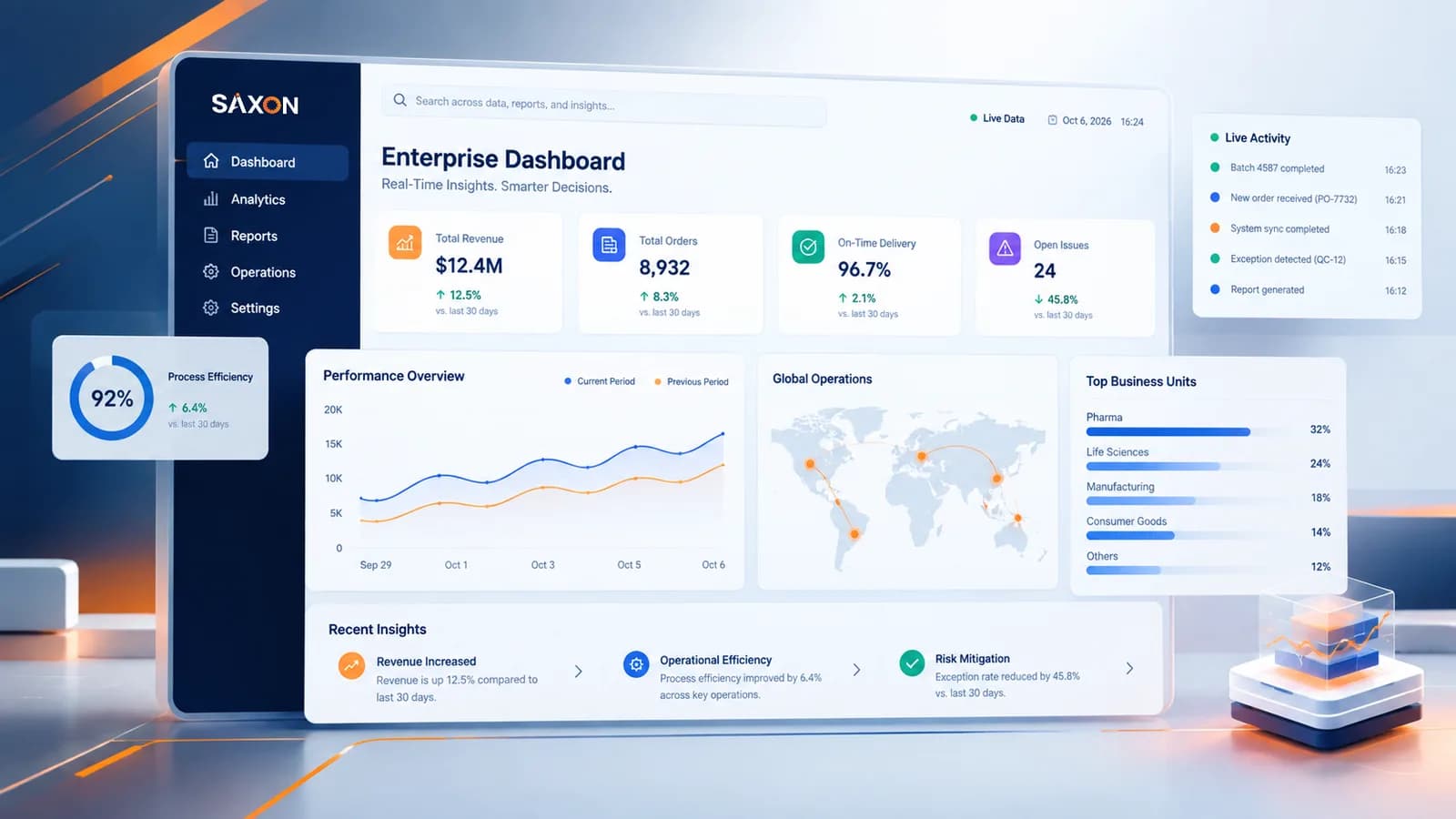Screen dimensions: 1456x819
Task: Click the search across data input field
Action: (604, 105)
